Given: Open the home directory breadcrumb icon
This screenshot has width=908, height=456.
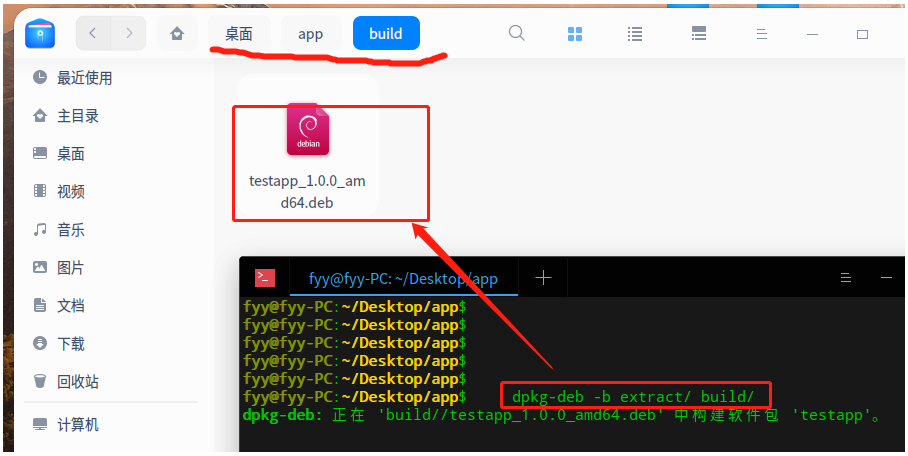Looking at the screenshot, I should (x=177, y=34).
